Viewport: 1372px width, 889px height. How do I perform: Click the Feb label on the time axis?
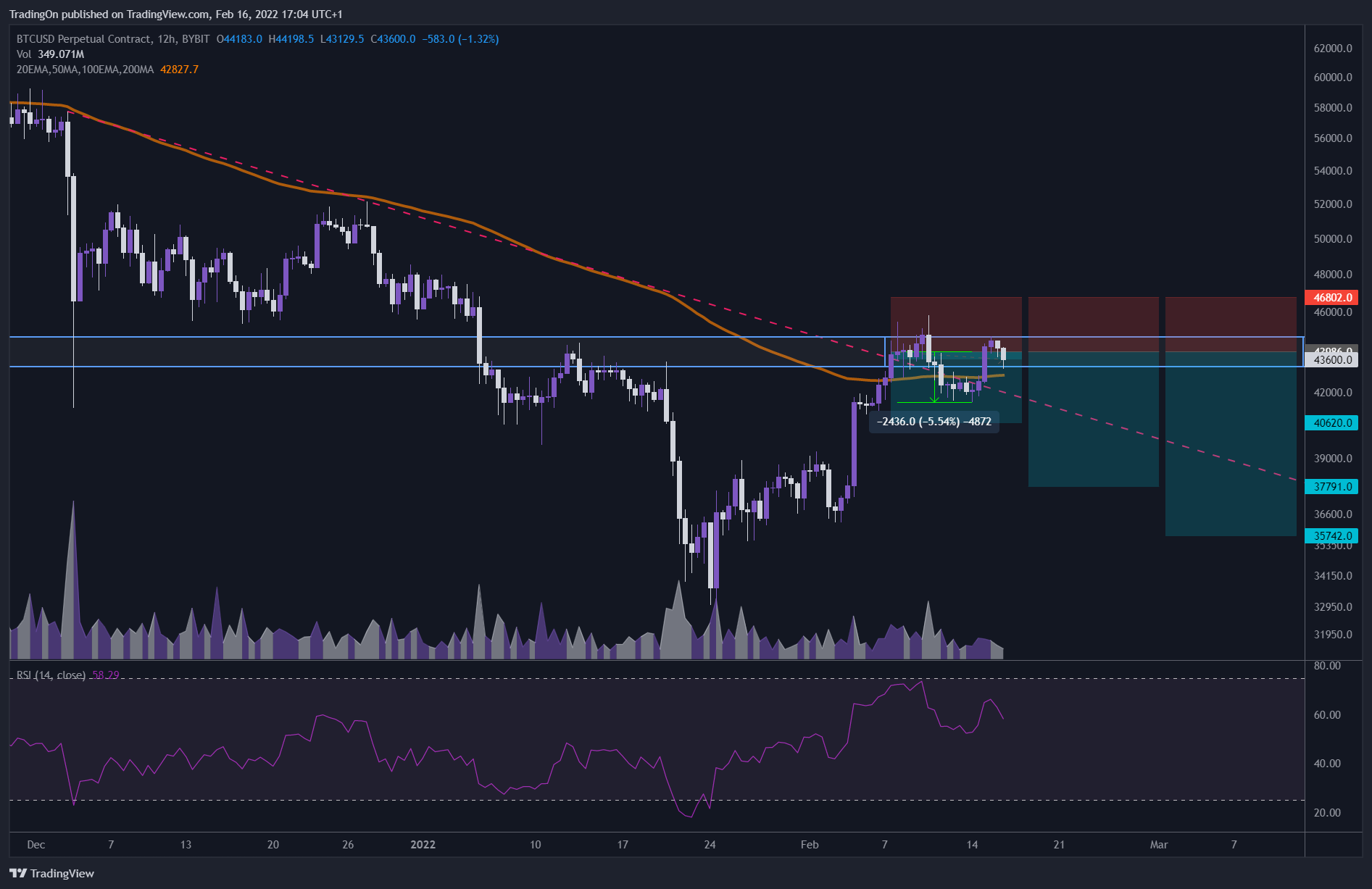click(x=810, y=845)
